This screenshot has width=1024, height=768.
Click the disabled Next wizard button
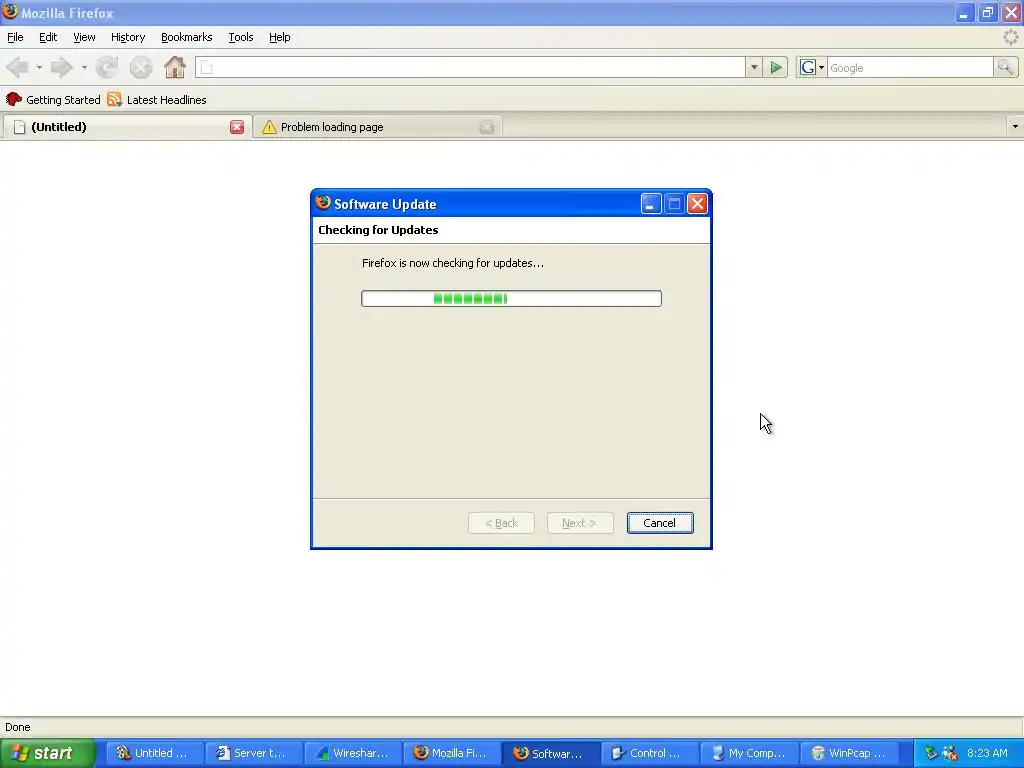click(580, 522)
